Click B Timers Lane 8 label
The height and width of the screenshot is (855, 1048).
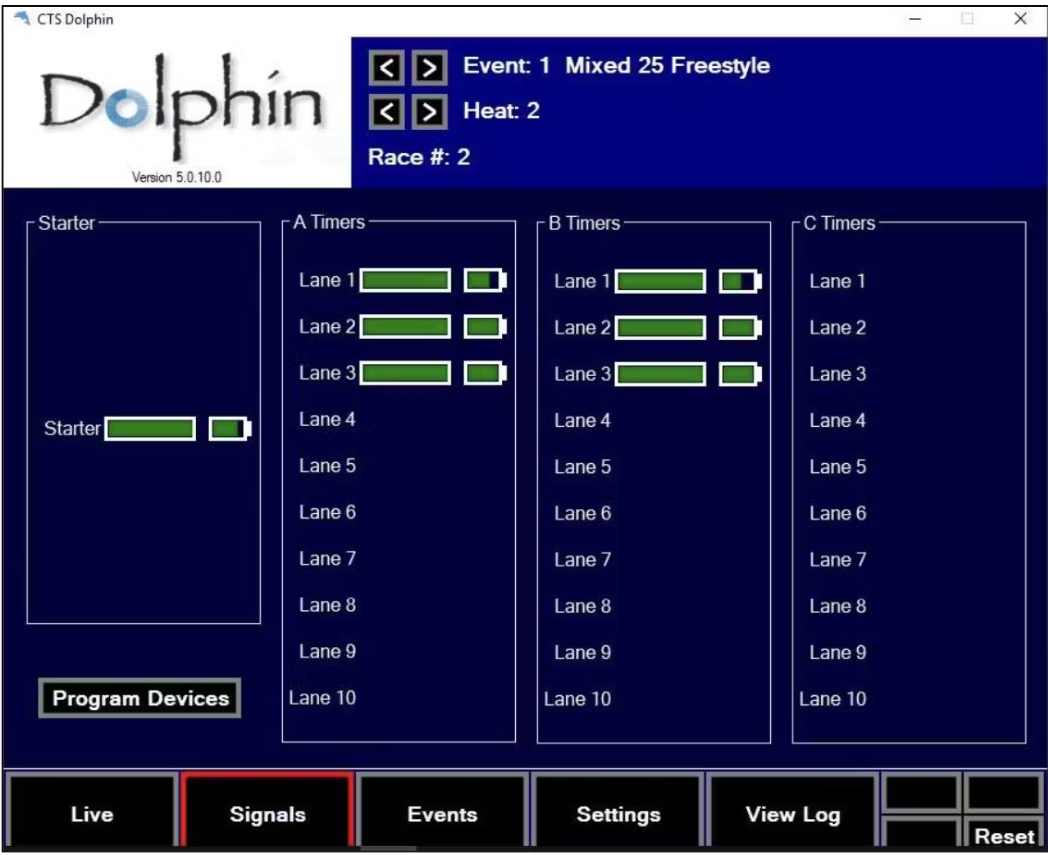click(582, 606)
